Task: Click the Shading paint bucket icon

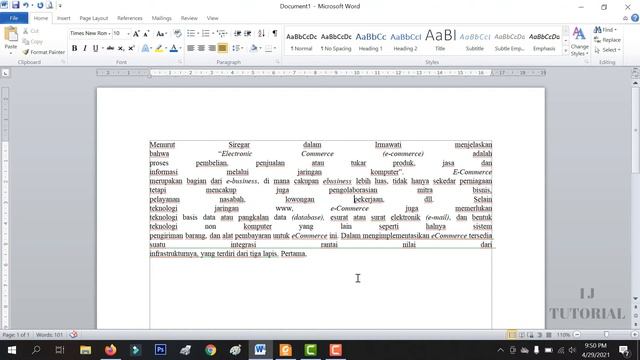Action: 253,48
